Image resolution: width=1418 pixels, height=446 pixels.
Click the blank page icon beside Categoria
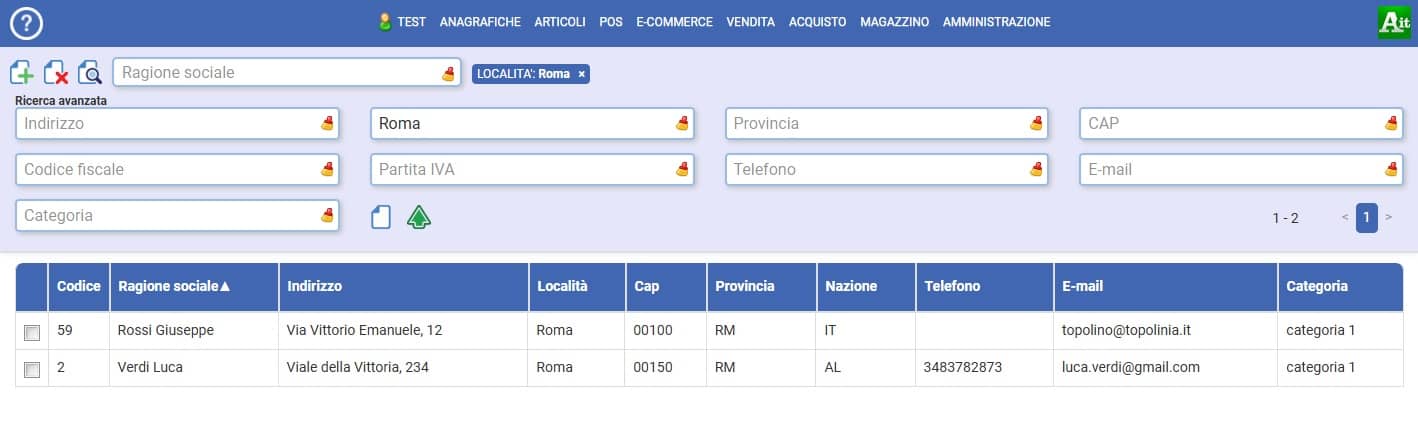point(381,217)
